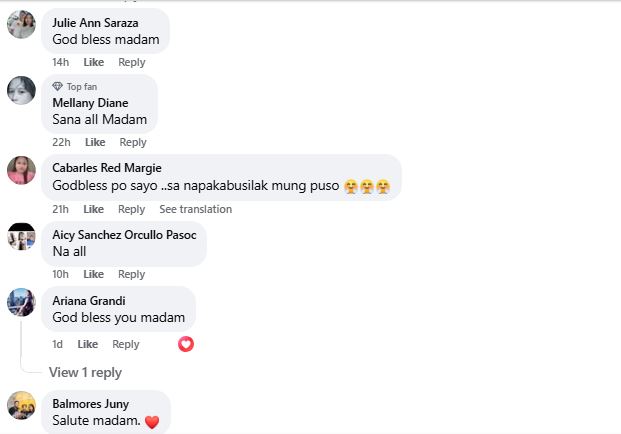Reply to Mellany Diane's comment
The image size is (621, 434).
[133, 142]
